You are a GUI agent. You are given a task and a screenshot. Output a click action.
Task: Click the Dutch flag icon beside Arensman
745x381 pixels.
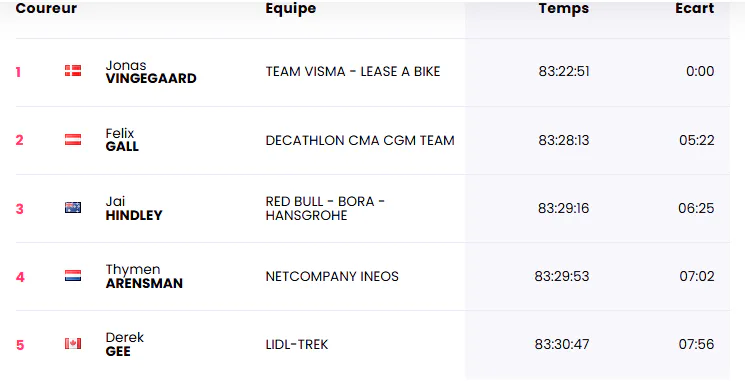[x=73, y=276]
